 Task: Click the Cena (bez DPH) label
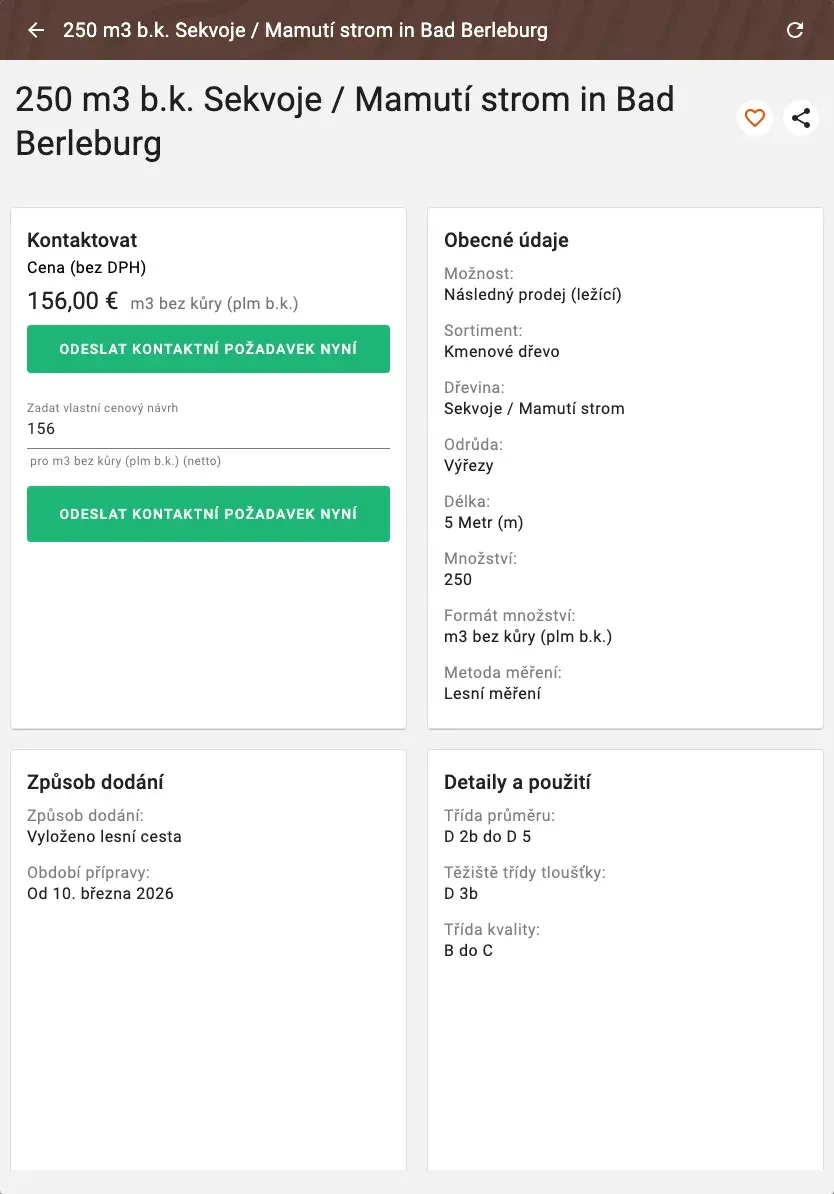tap(86, 267)
